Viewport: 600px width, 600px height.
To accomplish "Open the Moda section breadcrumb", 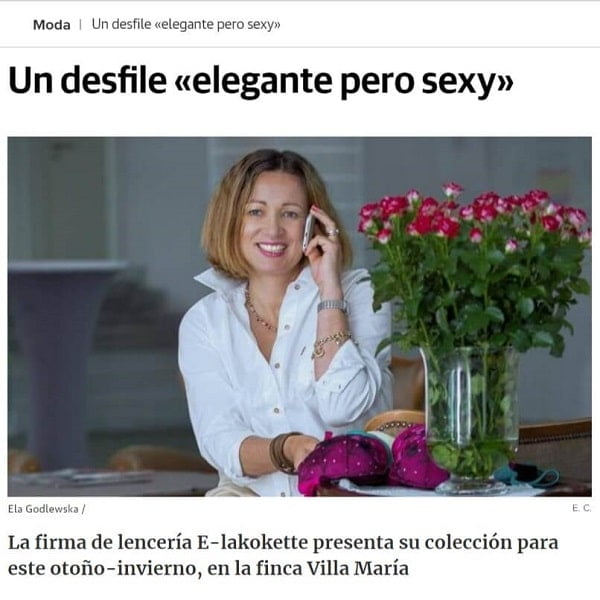I will [52, 25].
